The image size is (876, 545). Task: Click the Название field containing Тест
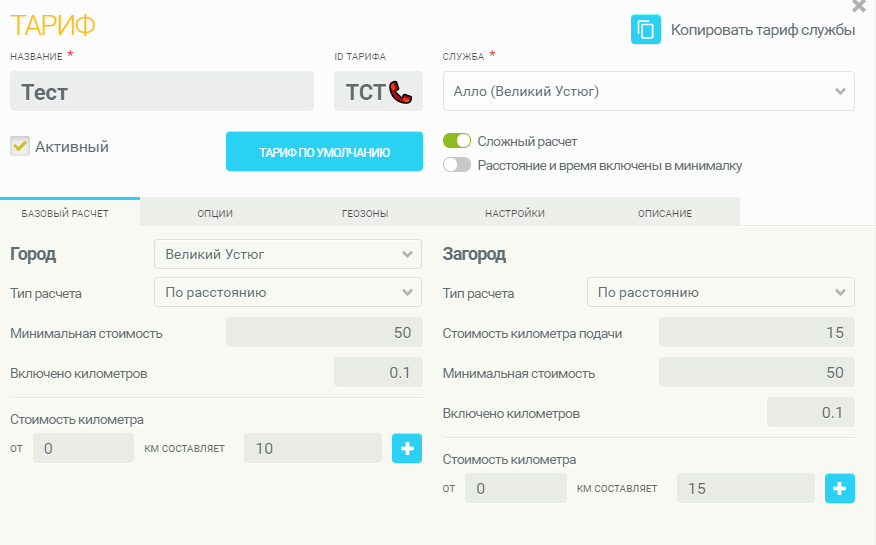coord(161,92)
